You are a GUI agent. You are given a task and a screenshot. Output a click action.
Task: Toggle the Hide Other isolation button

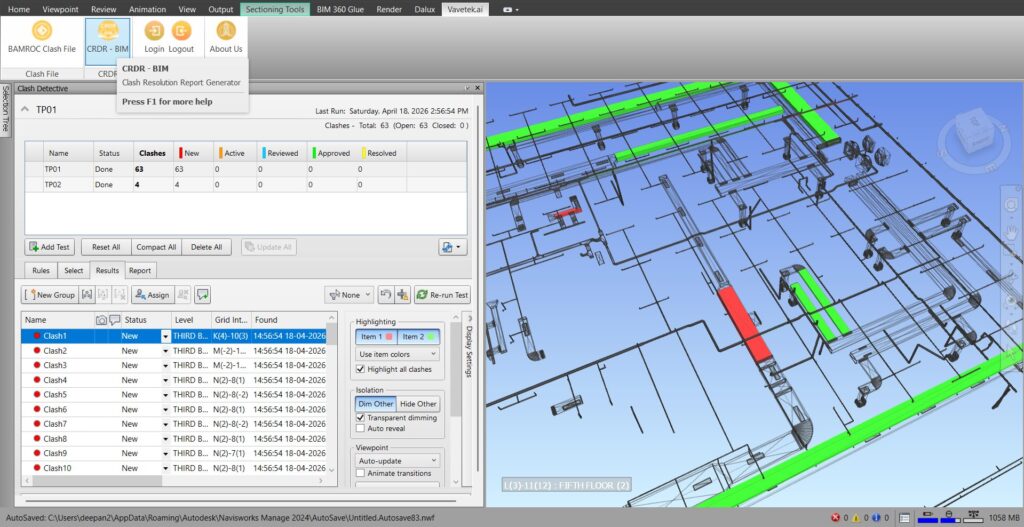[418, 404]
